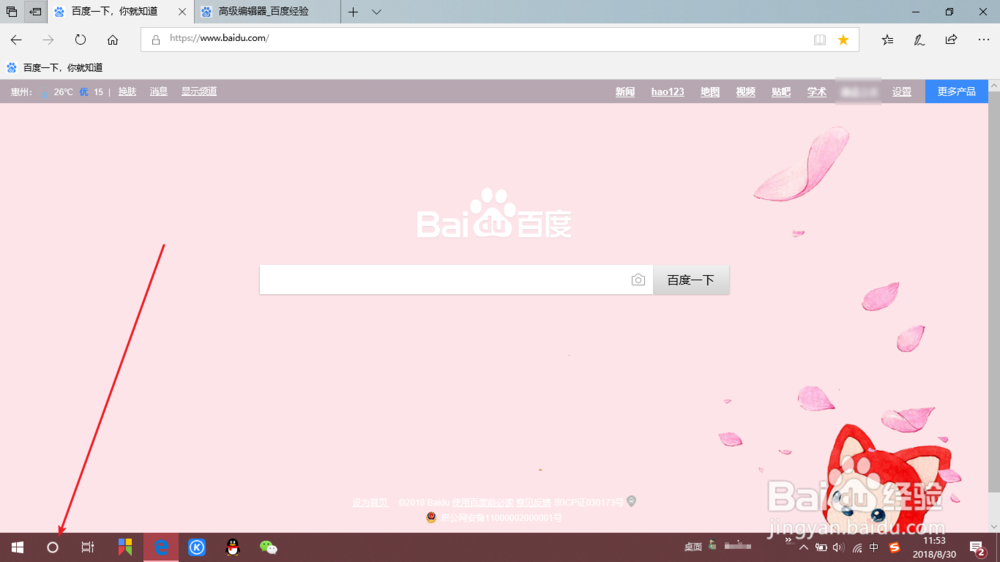
Task: Click the Wi-Fi network tray icon
Action: pos(857,547)
